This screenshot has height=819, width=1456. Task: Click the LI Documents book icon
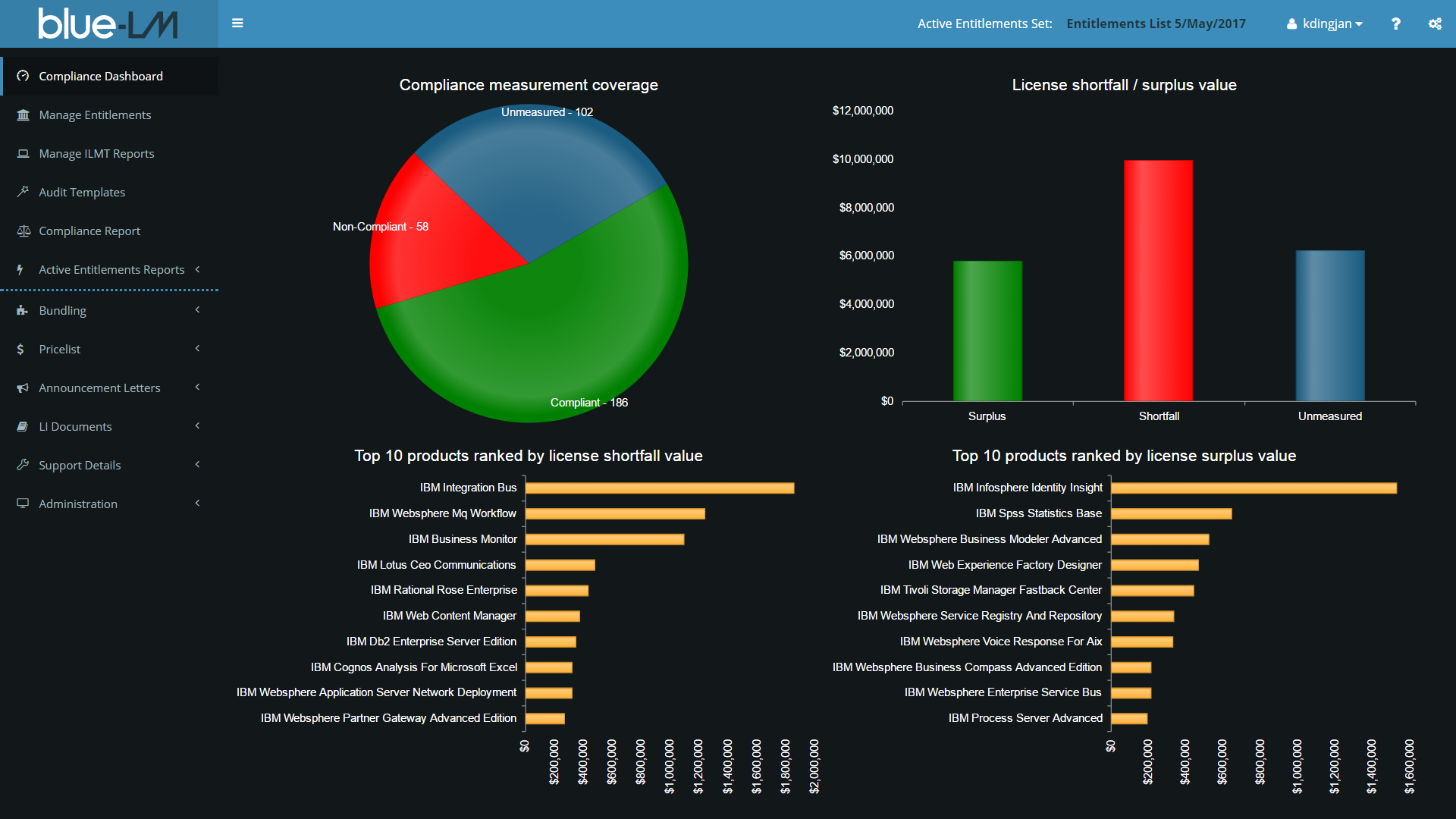click(x=22, y=426)
